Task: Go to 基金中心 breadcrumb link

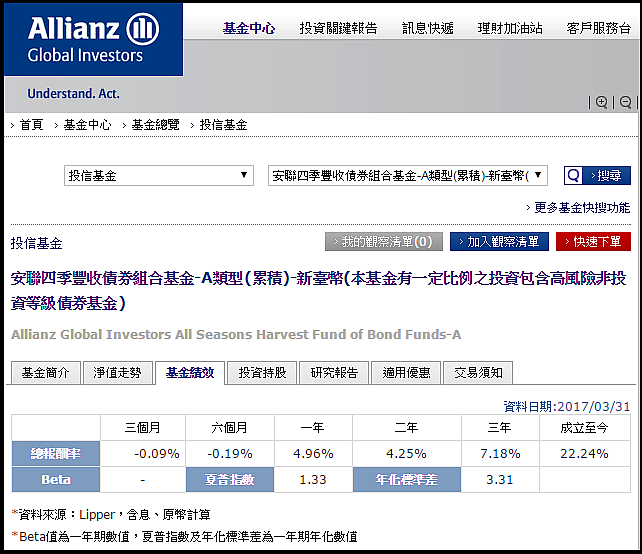Action: tap(87, 124)
